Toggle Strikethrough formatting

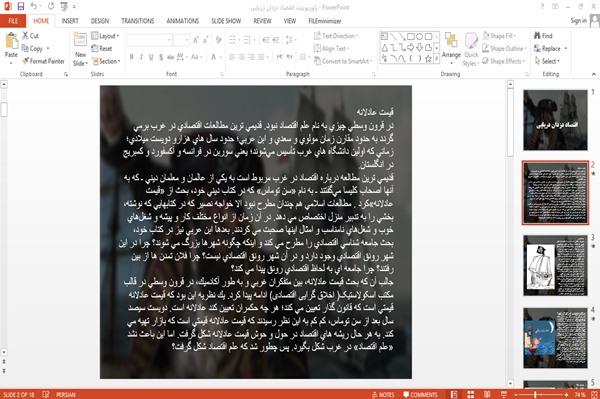click(x=170, y=57)
